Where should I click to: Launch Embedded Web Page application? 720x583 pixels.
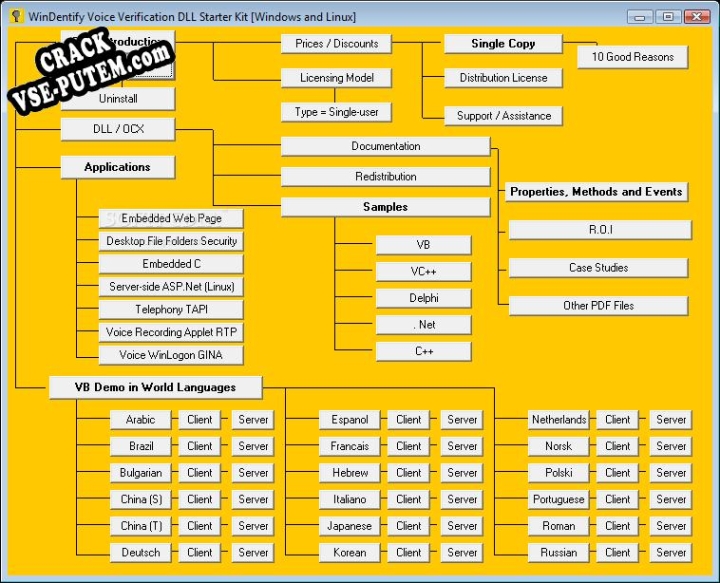(171, 219)
